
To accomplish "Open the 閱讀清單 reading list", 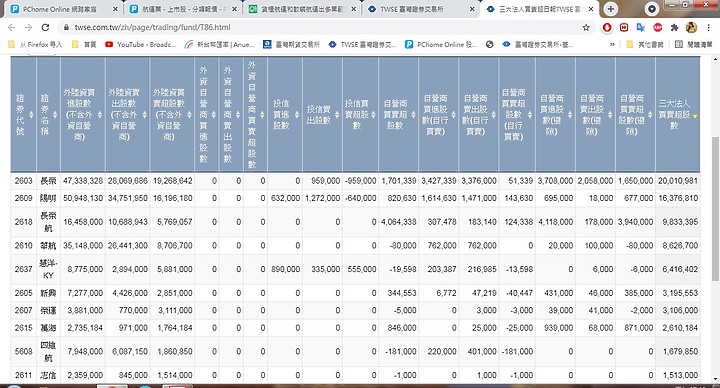I will 693,45.
